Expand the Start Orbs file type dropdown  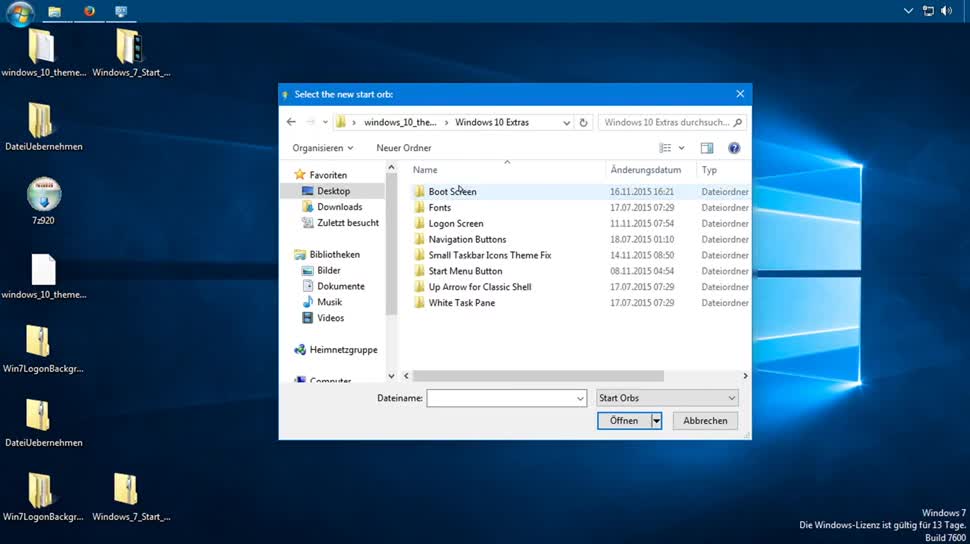tap(732, 398)
